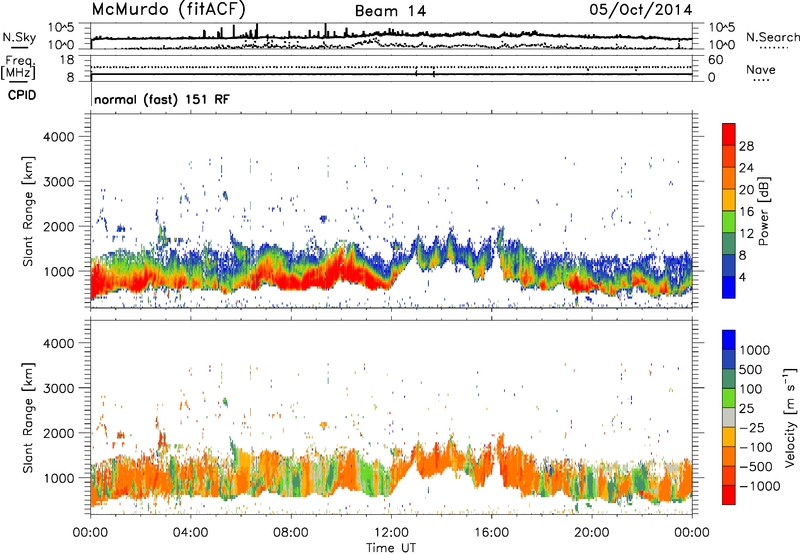Click the Velocity [m s-1] colorbar label
Screen dimensions: 800x554
pyautogui.click(x=790, y=417)
